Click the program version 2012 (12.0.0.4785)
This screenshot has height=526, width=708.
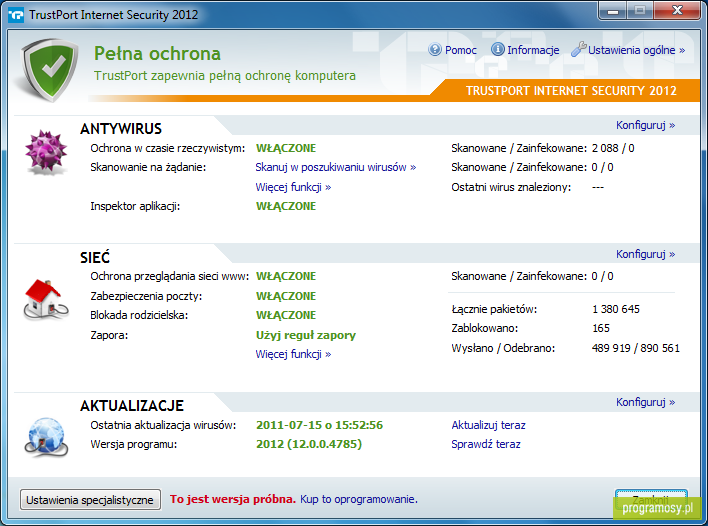tap(309, 444)
